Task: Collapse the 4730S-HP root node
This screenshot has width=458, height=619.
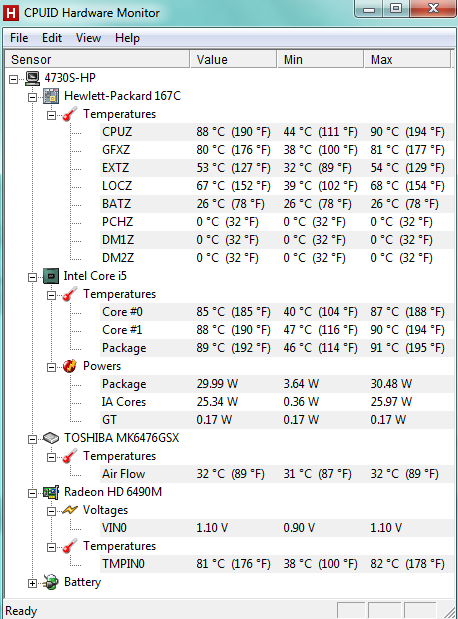Action: pos(14,79)
